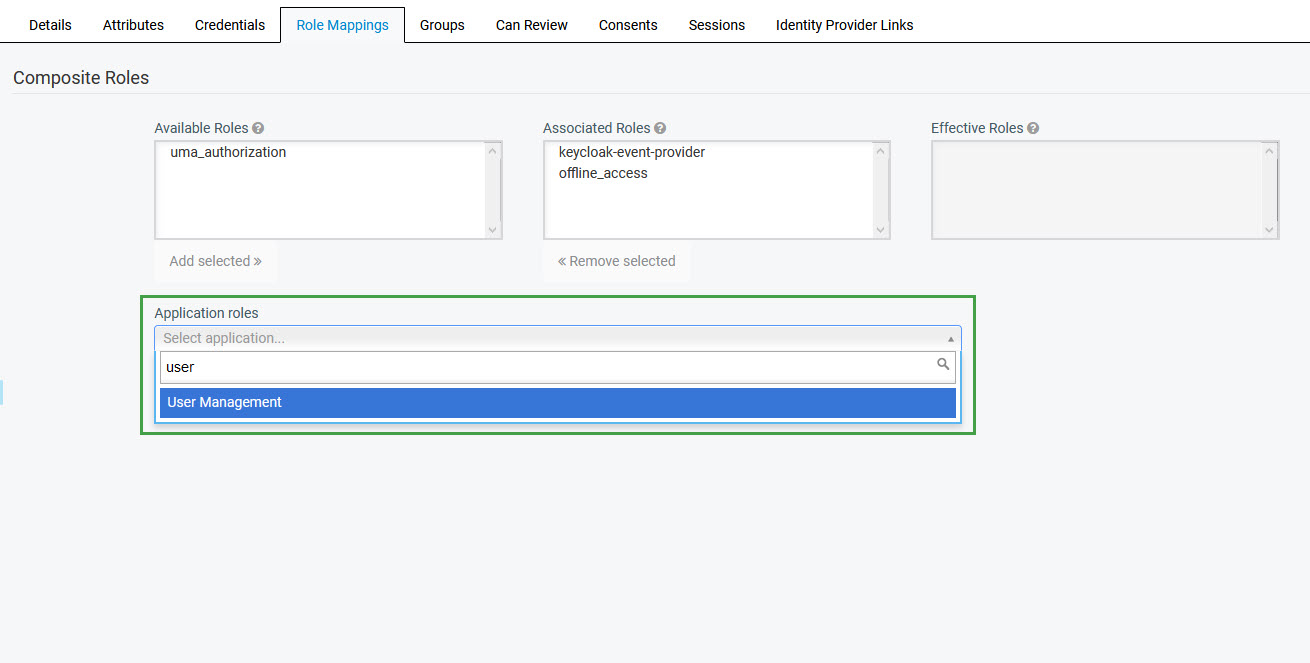Click the Add selected button
1310x663 pixels.
point(215,261)
